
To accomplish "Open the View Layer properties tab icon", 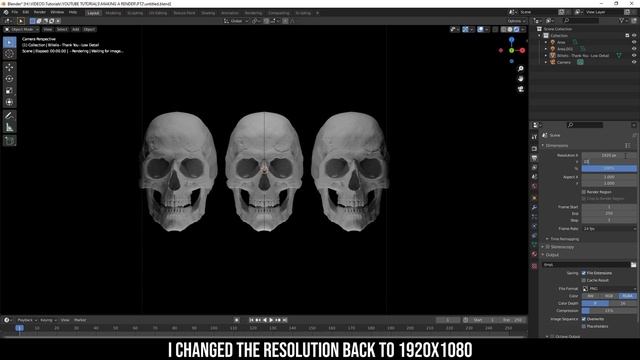I will click(x=534, y=168).
